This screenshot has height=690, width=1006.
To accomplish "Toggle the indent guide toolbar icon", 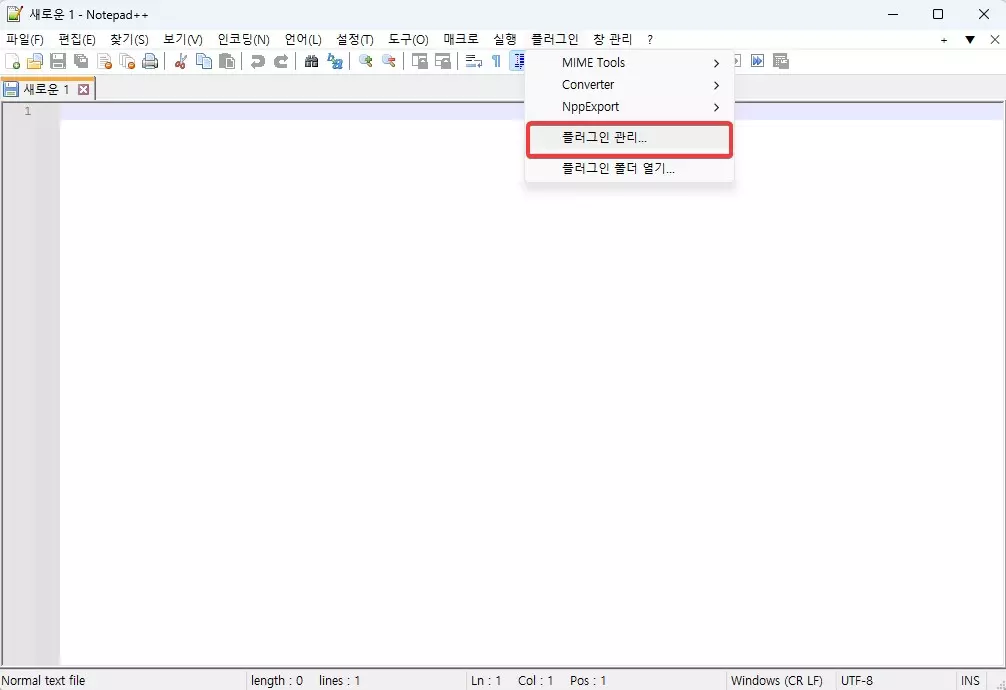I will (x=518, y=62).
